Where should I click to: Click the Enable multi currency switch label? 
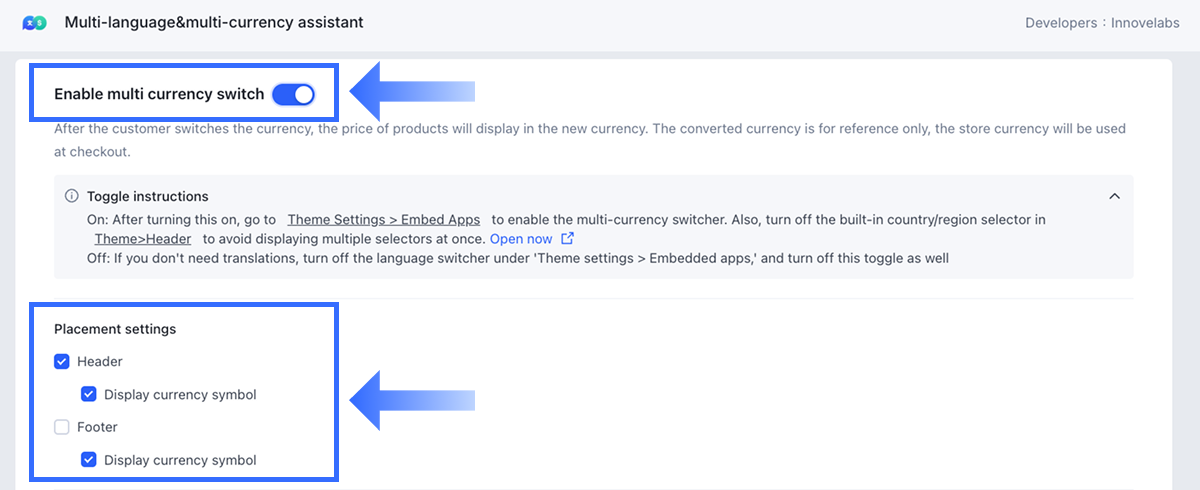pos(159,94)
